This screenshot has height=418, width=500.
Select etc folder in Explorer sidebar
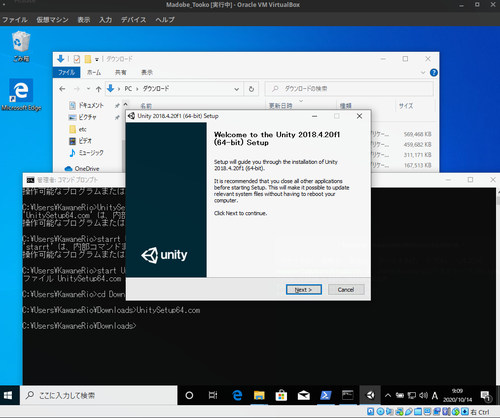(78, 129)
